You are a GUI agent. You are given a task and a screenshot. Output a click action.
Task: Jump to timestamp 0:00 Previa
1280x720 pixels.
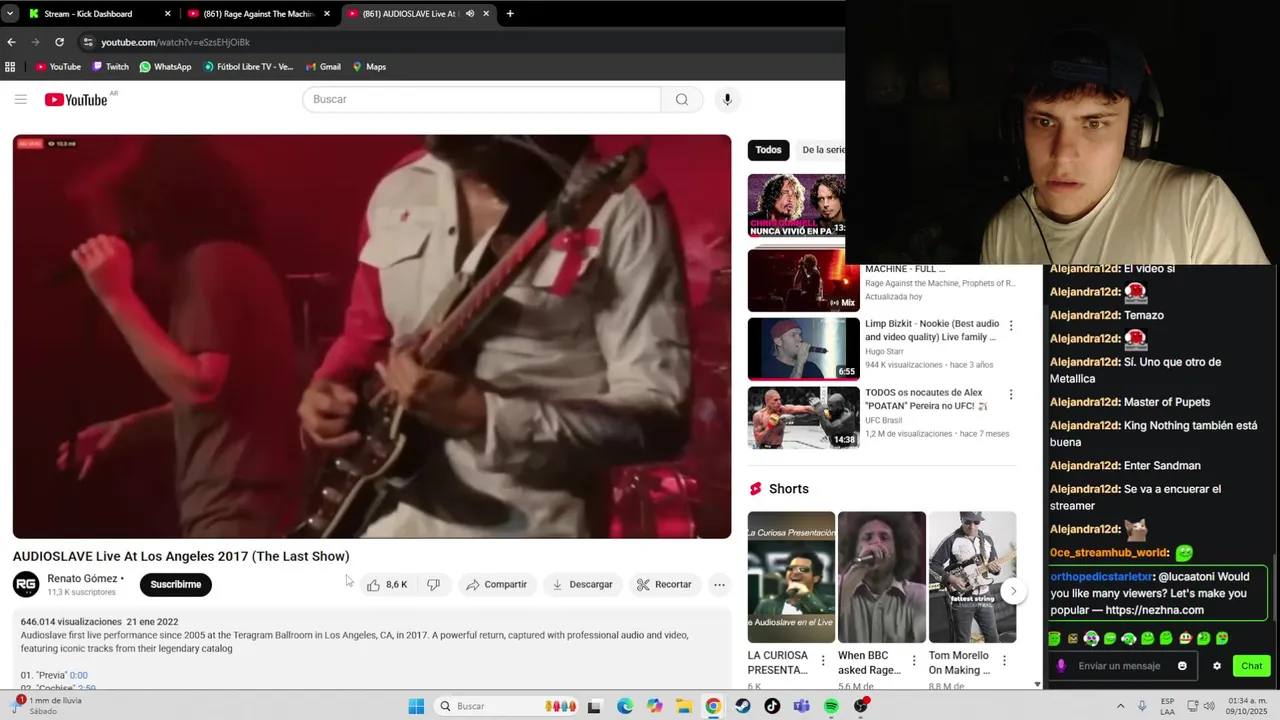[x=79, y=675]
